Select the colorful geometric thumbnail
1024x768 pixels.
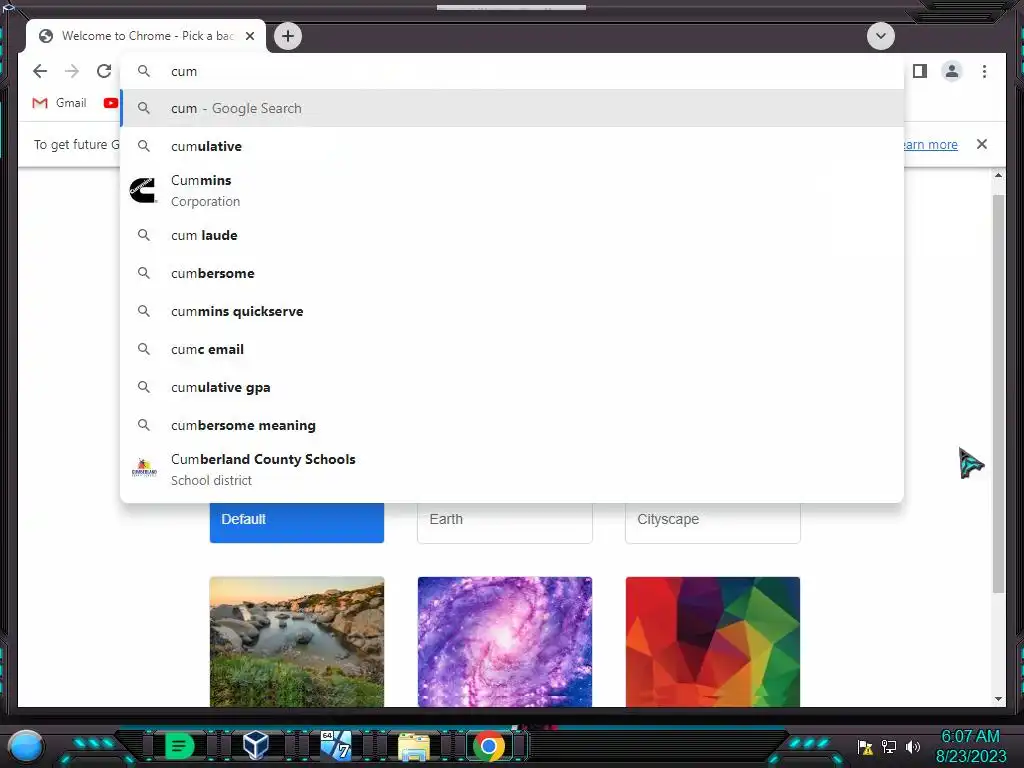(x=712, y=641)
